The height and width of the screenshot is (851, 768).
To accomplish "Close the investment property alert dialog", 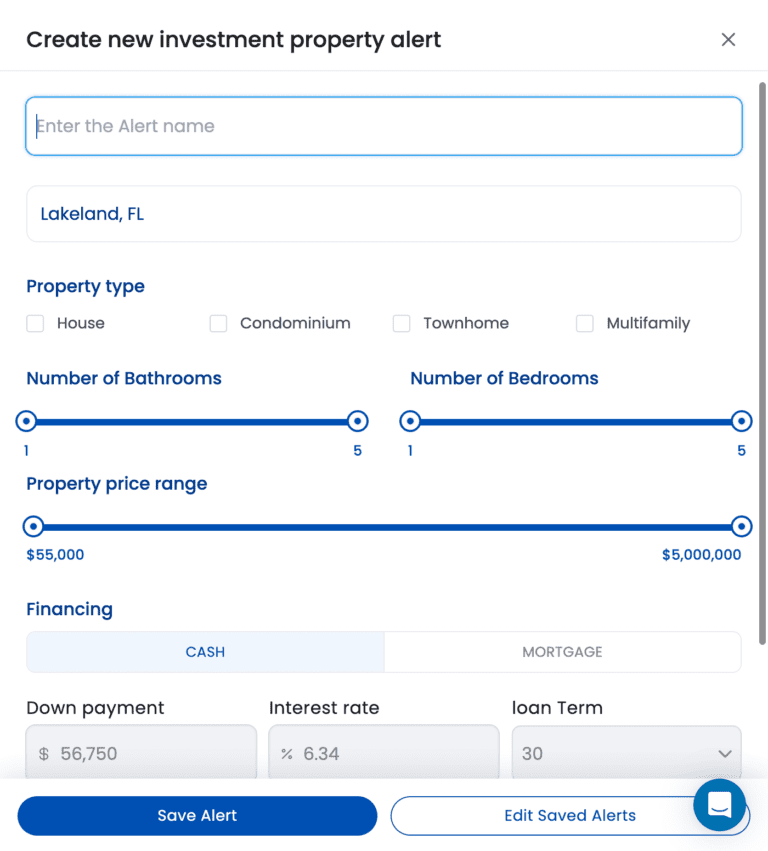I will pos(728,40).
